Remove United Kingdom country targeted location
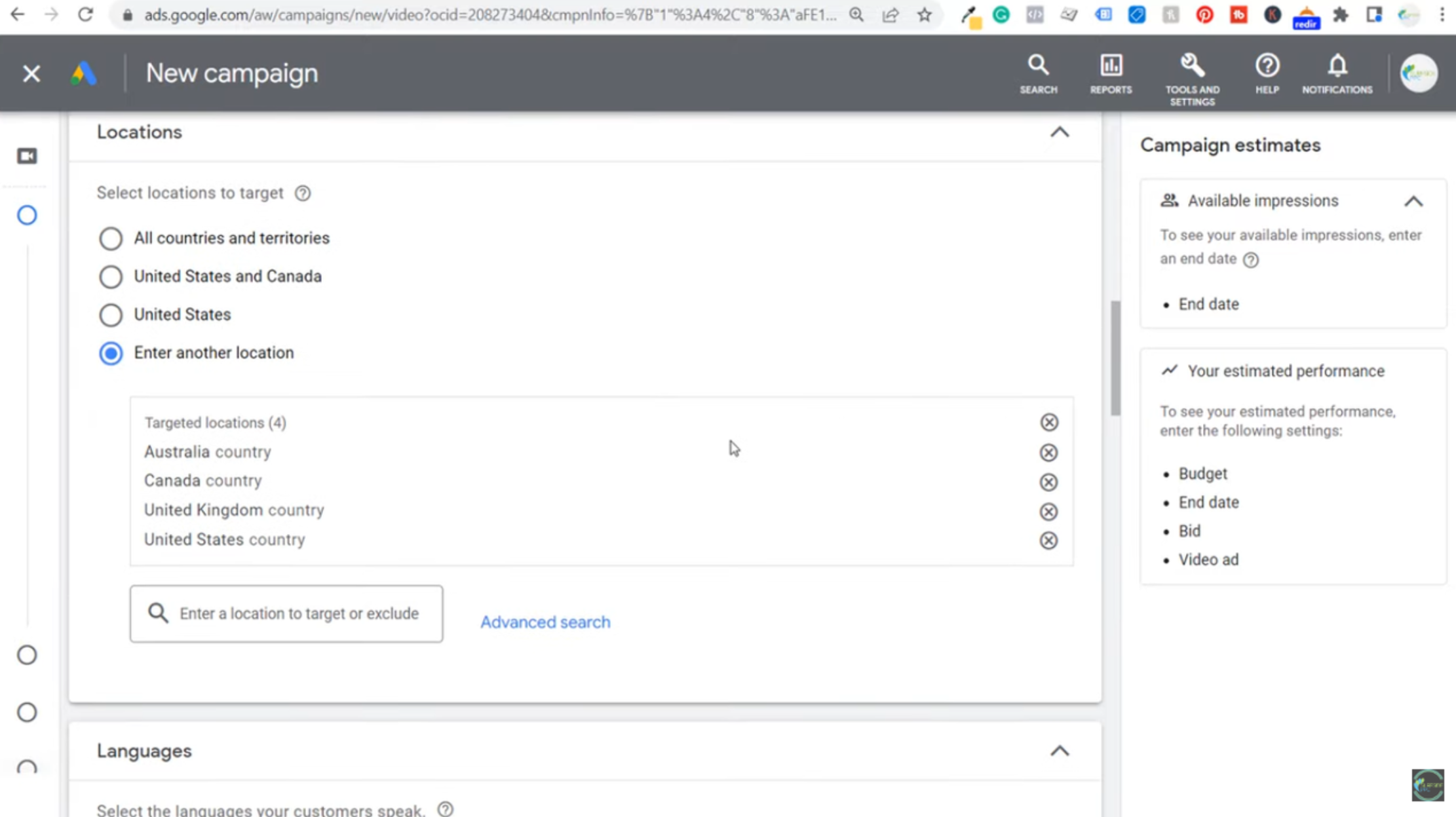1456x817 pixels. (x=1048, y=511)
